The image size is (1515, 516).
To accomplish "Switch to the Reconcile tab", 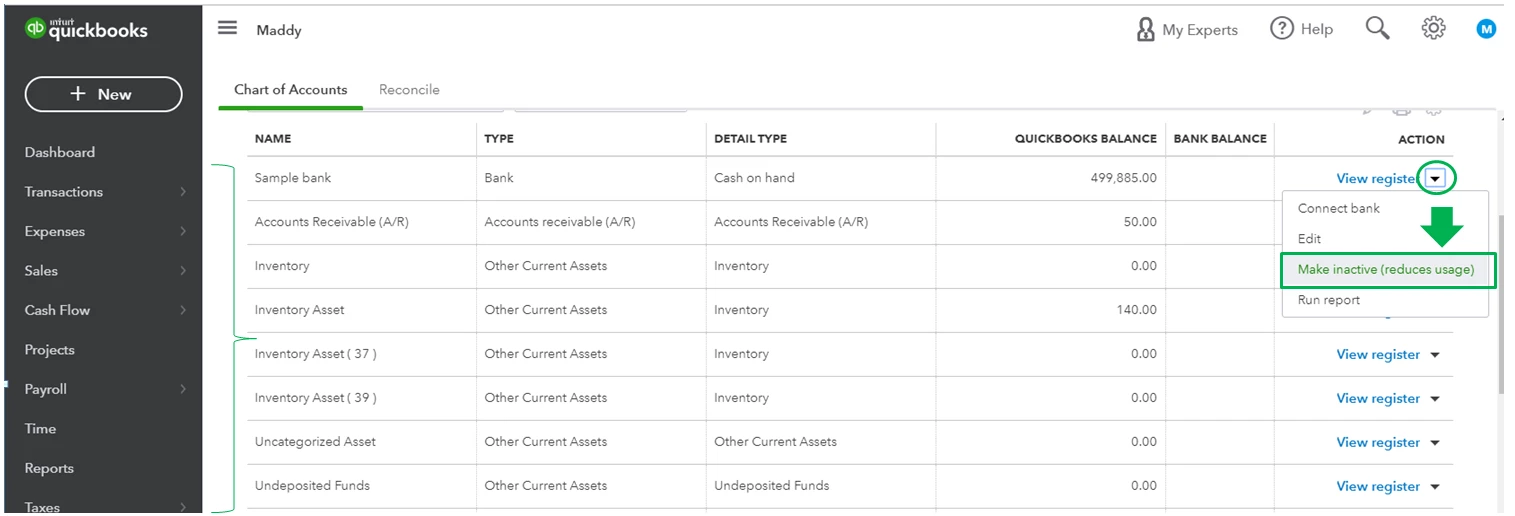I will click(x=409, y=89).
